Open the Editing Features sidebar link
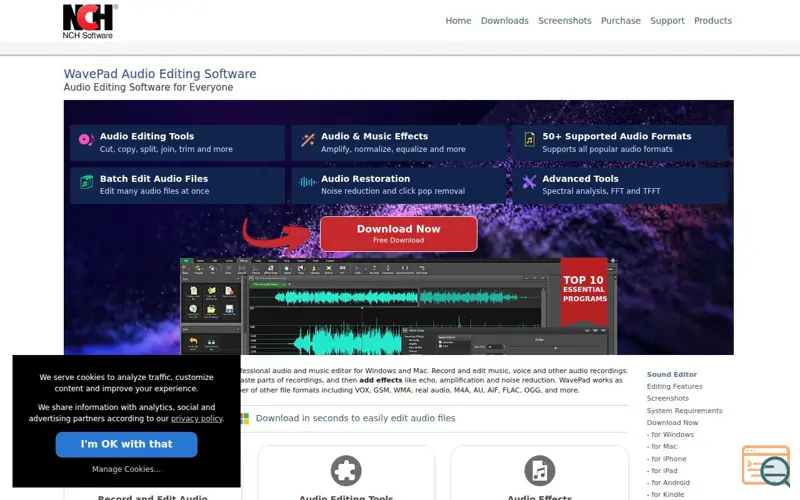 674,387
